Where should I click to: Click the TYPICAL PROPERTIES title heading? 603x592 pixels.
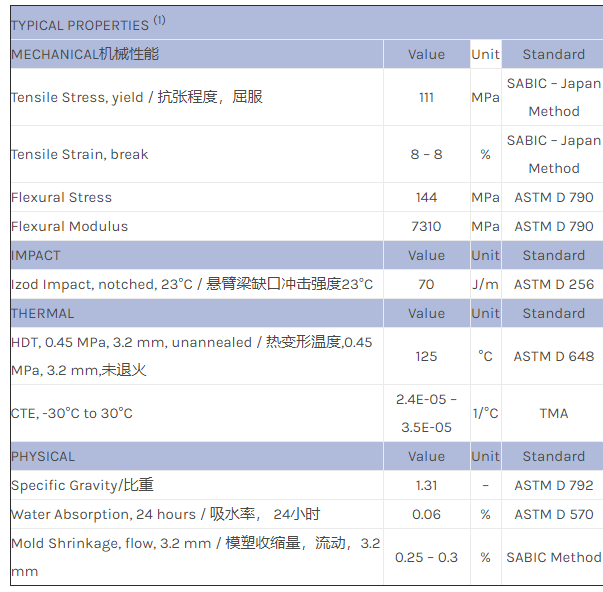pyautogui.click(x=79, y=25)
